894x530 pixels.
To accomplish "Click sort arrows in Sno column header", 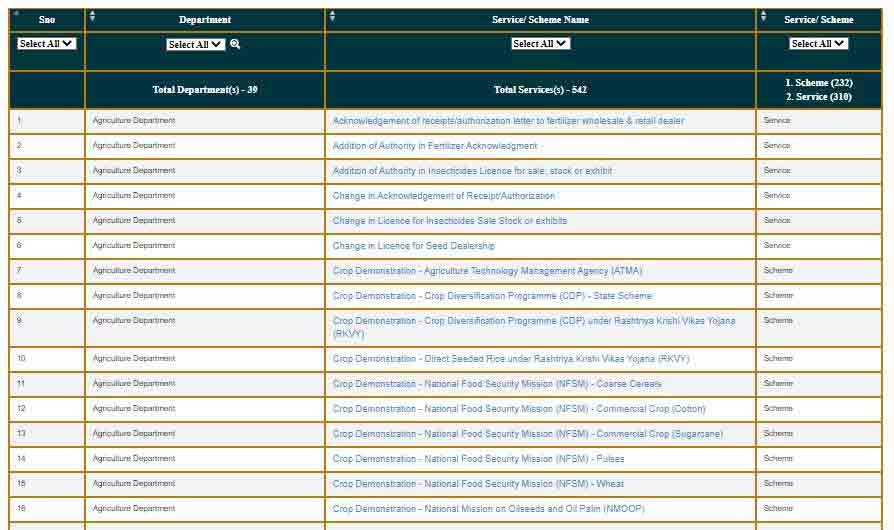I will (15, 14).
